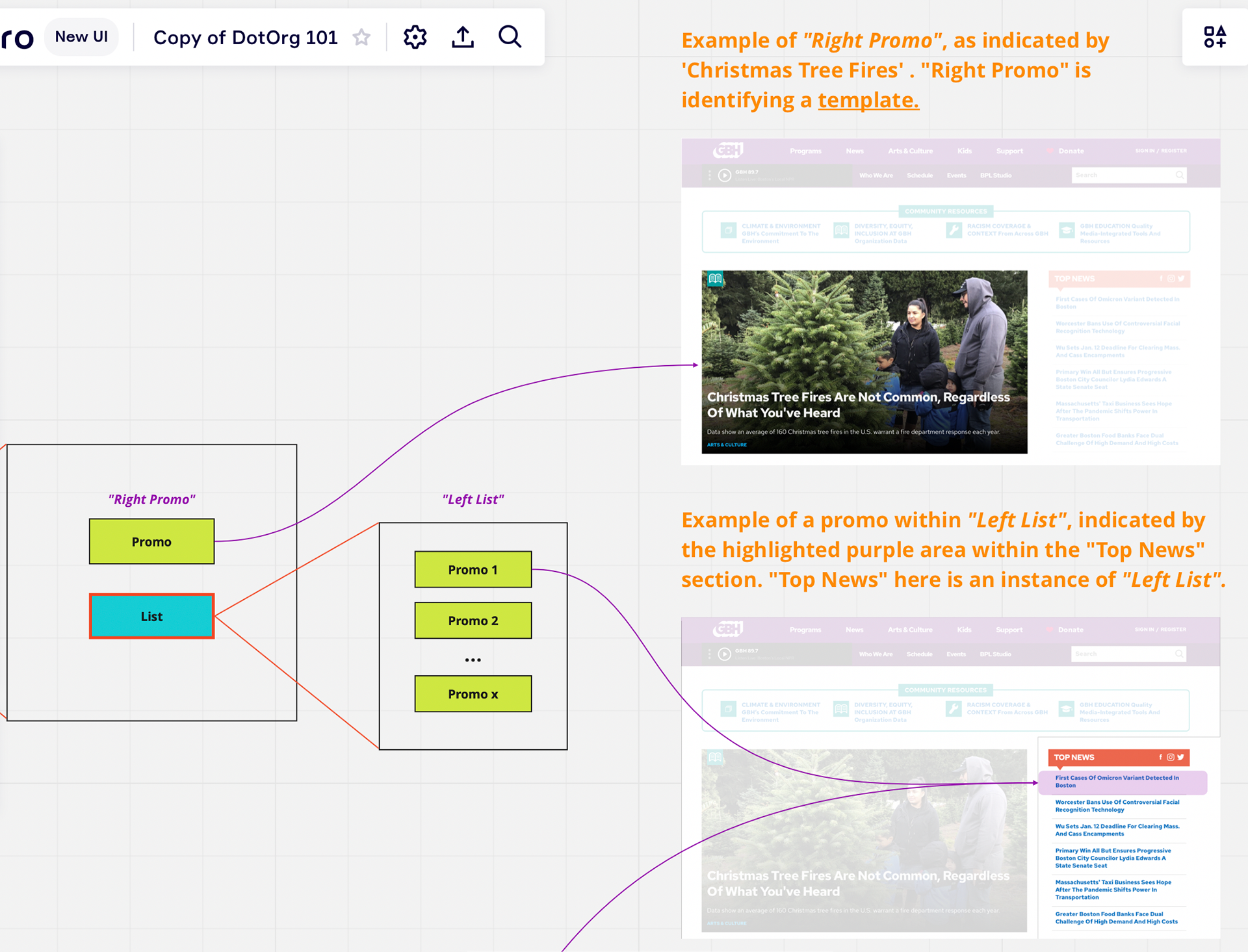Click play button in upper screenshot player
The width and height of the screenshot is (1248, 952).
[x=724, y=175]
